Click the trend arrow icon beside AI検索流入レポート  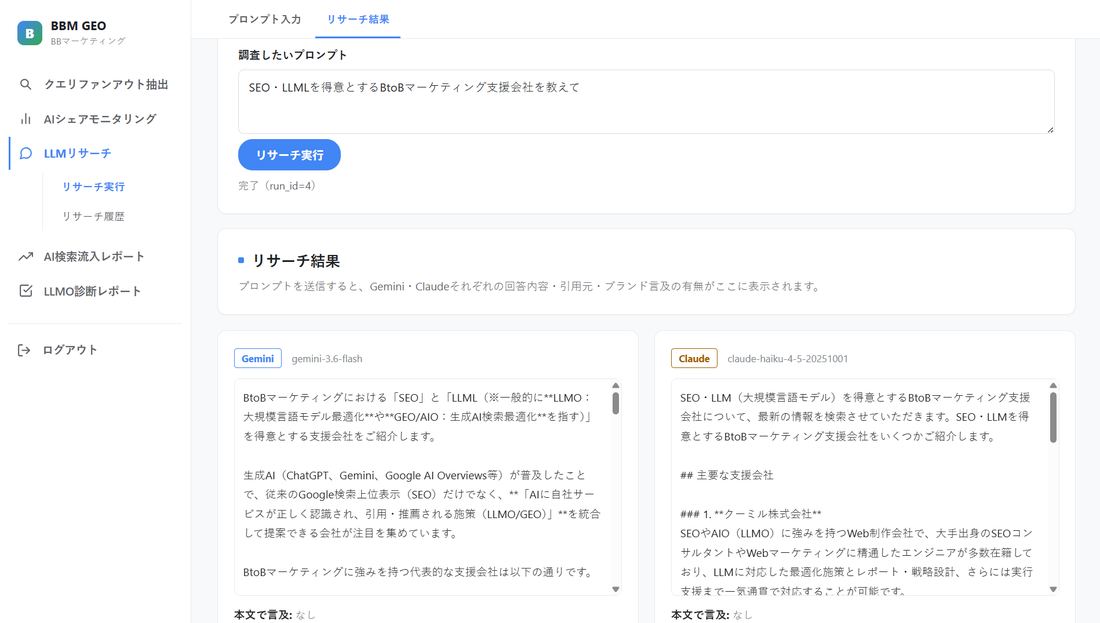pos(25,257)
